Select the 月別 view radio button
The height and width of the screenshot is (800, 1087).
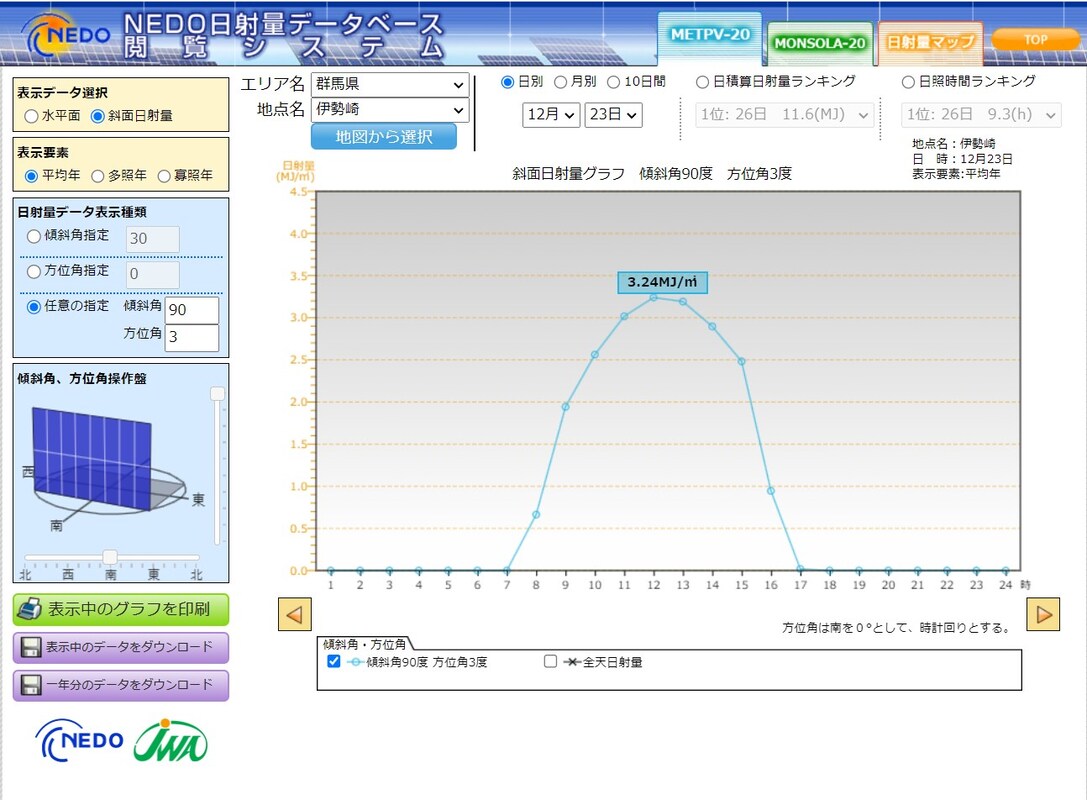click(x=560, y=82)
